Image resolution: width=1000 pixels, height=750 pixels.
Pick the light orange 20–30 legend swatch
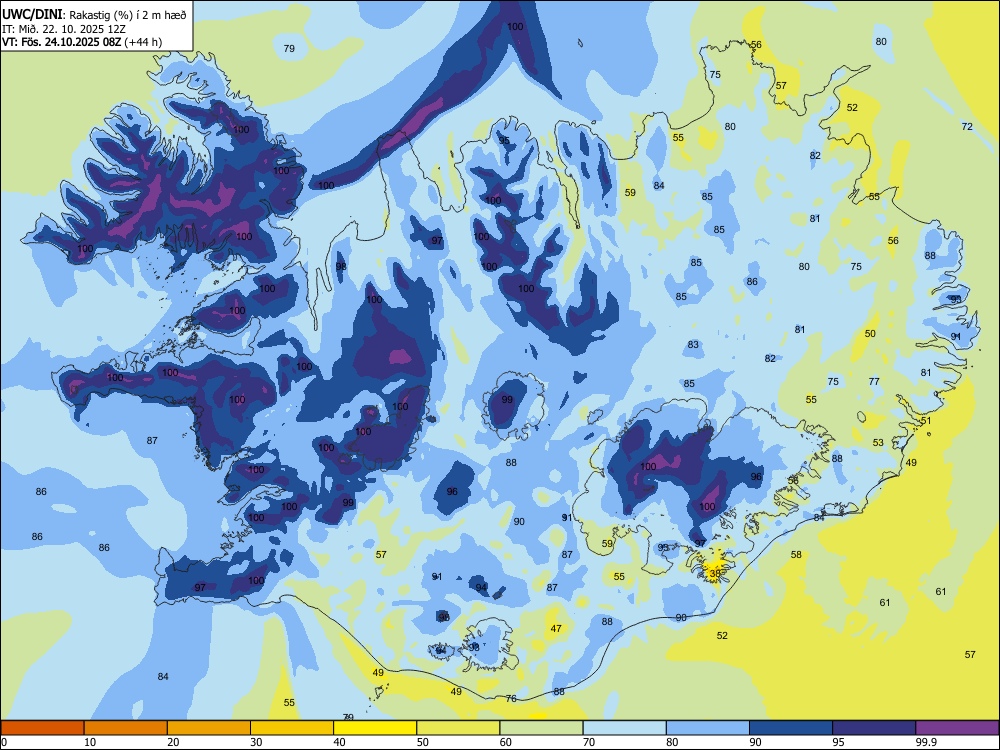(x=209, y=728)
